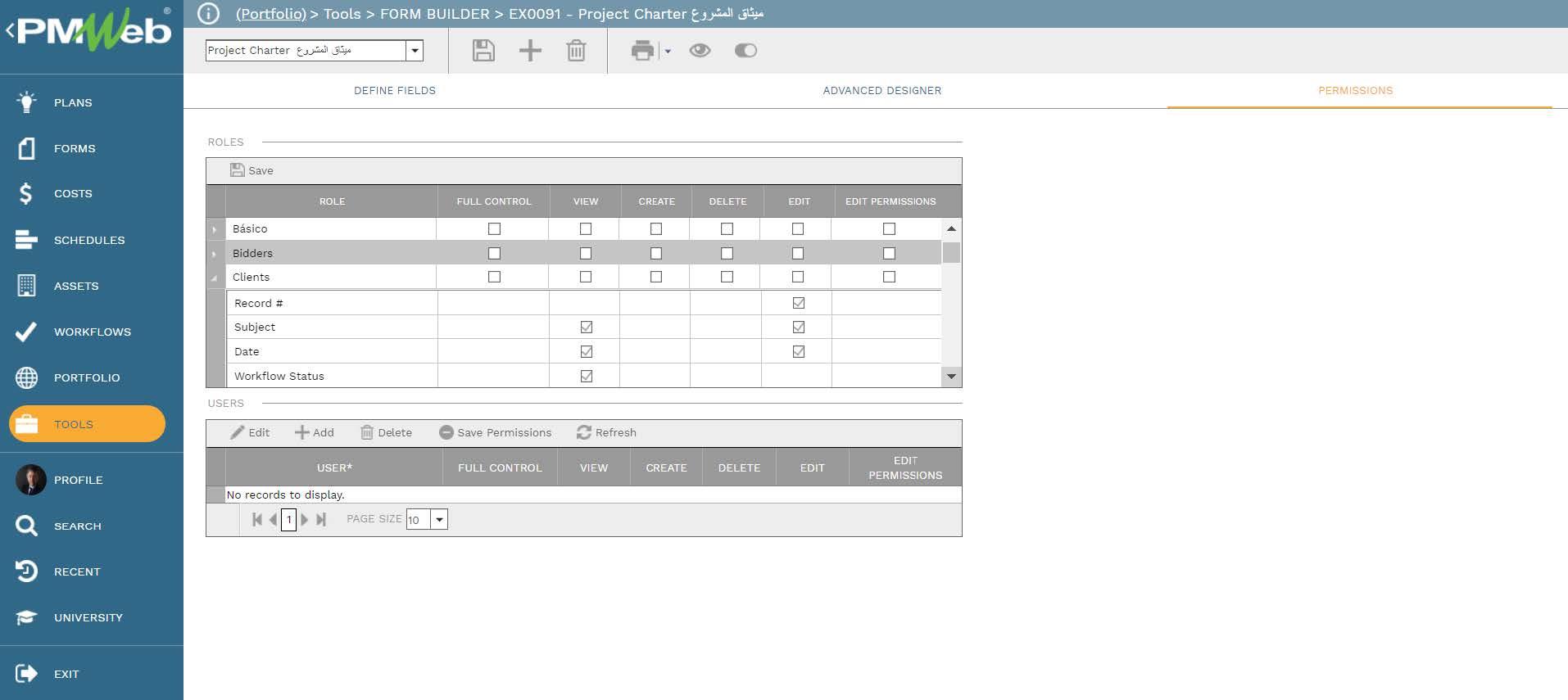Click Add in Users toolbar
Screen dimensions: 1568x700
point(315,432)
